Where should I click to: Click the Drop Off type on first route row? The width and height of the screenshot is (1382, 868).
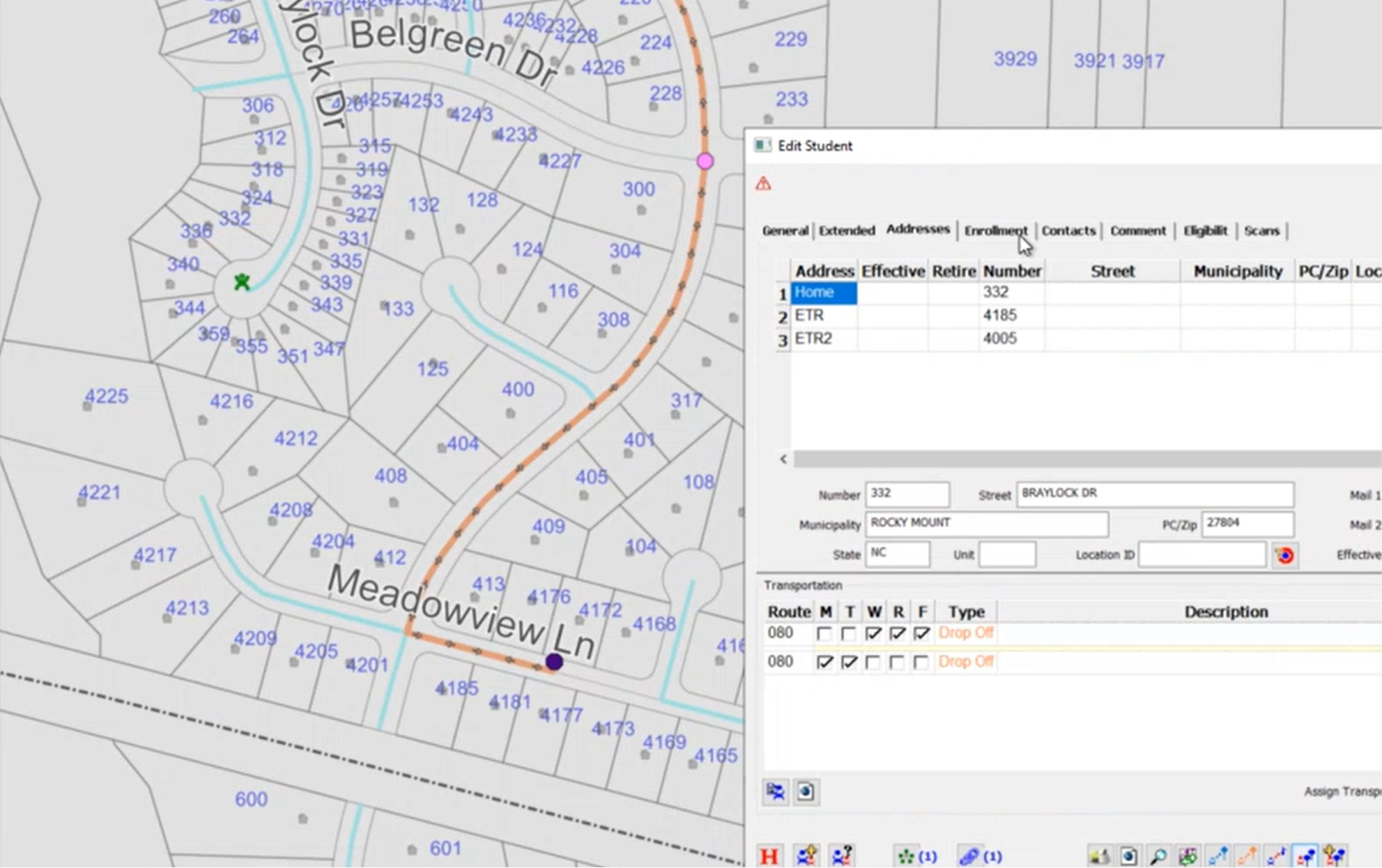[965, 633]
